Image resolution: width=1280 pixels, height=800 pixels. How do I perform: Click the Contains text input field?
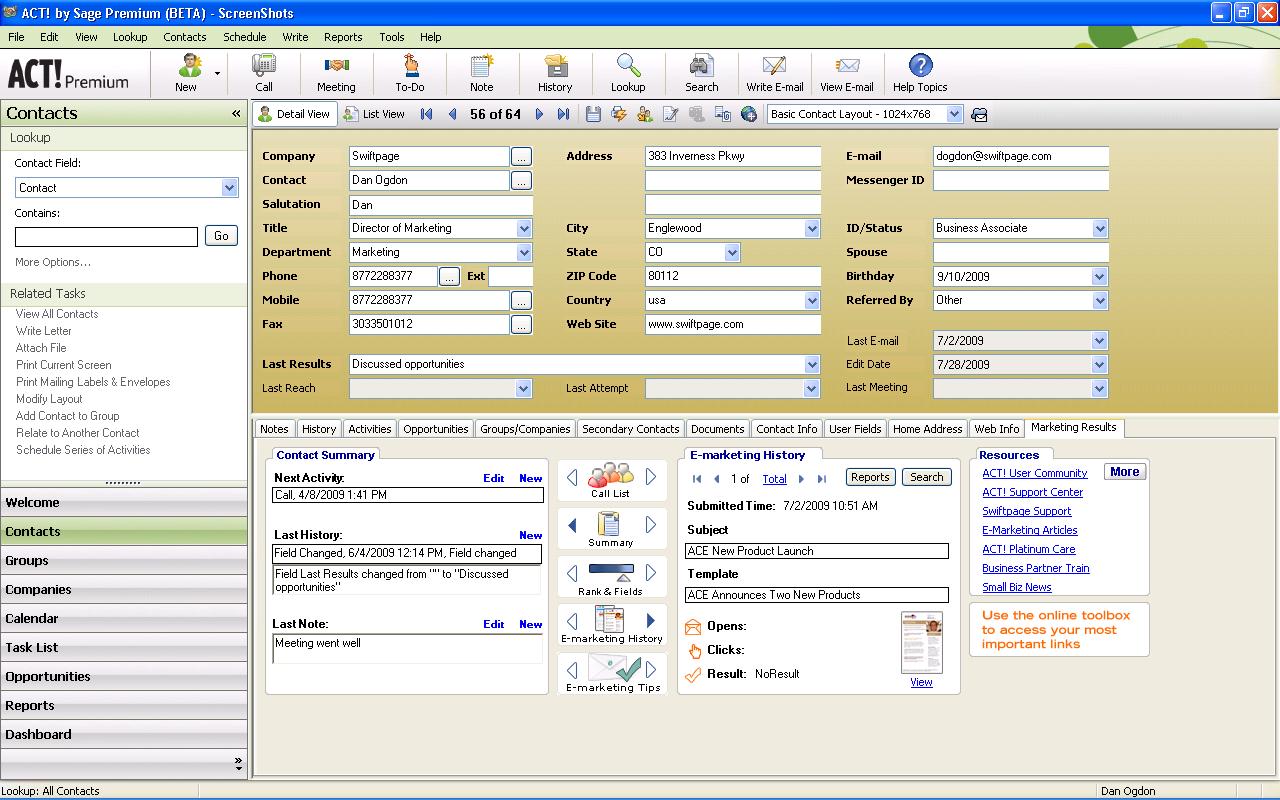[x=106, y=237]
